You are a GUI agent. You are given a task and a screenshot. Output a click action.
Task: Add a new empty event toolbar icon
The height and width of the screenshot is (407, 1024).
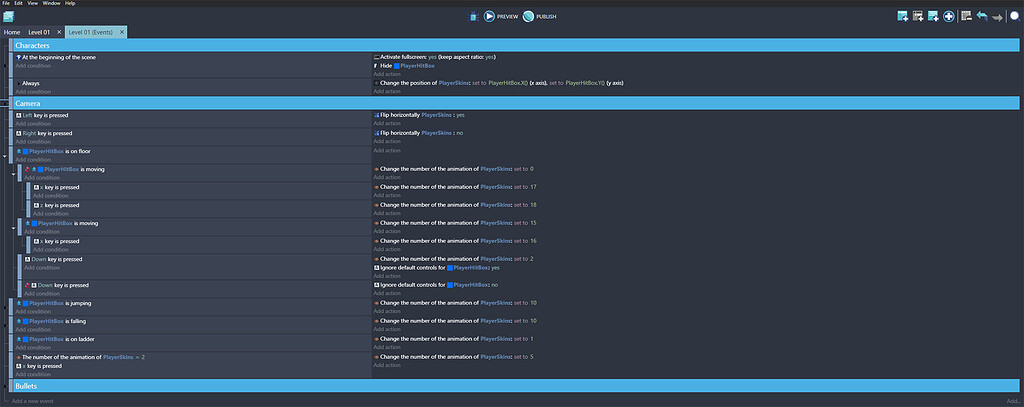pos(903,16)
